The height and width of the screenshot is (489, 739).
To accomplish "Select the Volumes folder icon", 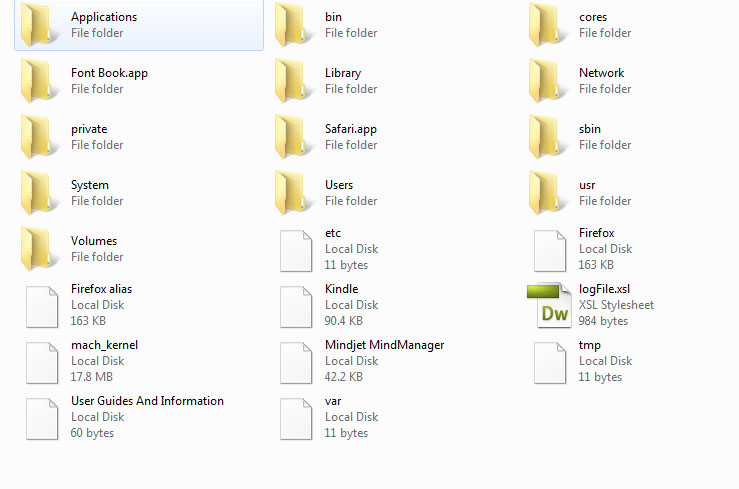I will pos(41,249).
